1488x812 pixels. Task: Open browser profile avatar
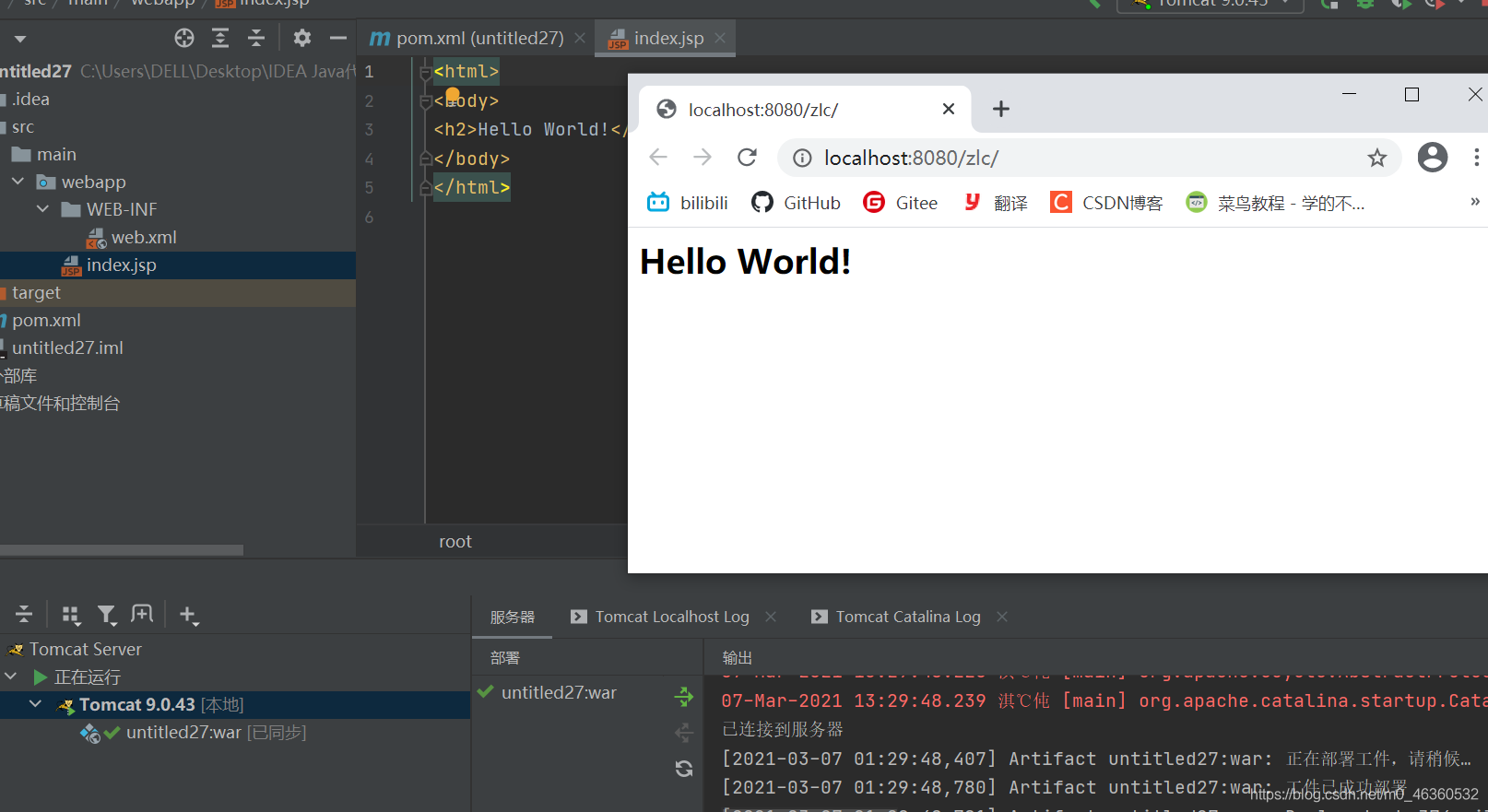1433,158
